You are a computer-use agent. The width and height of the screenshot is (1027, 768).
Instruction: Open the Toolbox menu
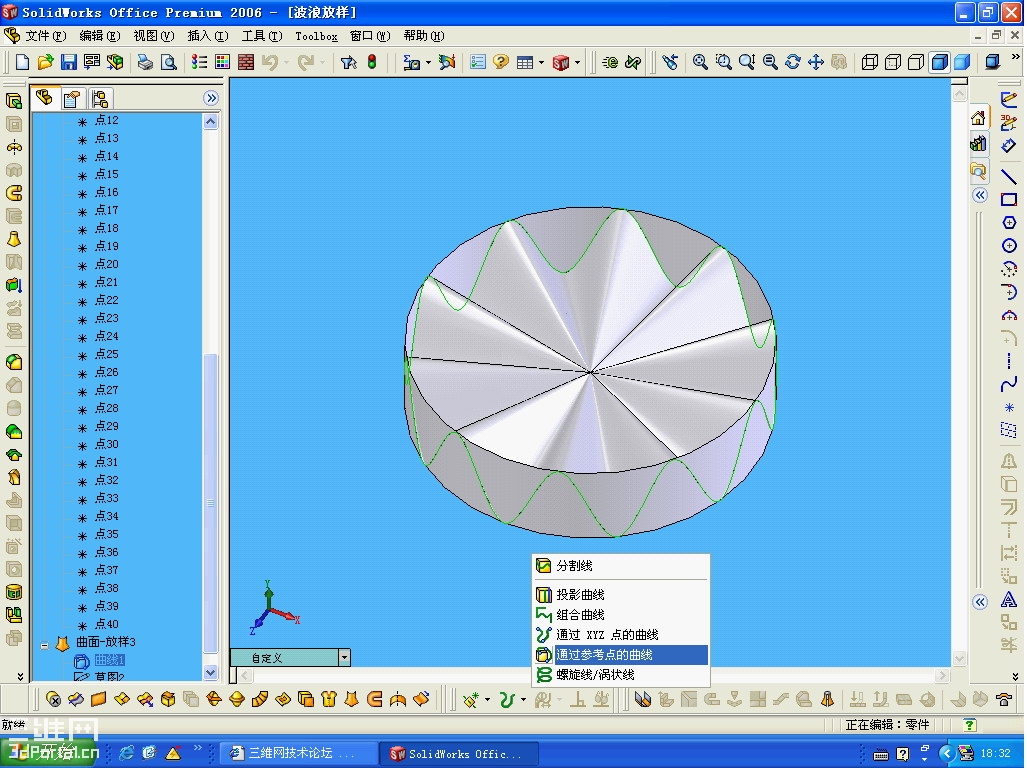click(x=316, y=35)
